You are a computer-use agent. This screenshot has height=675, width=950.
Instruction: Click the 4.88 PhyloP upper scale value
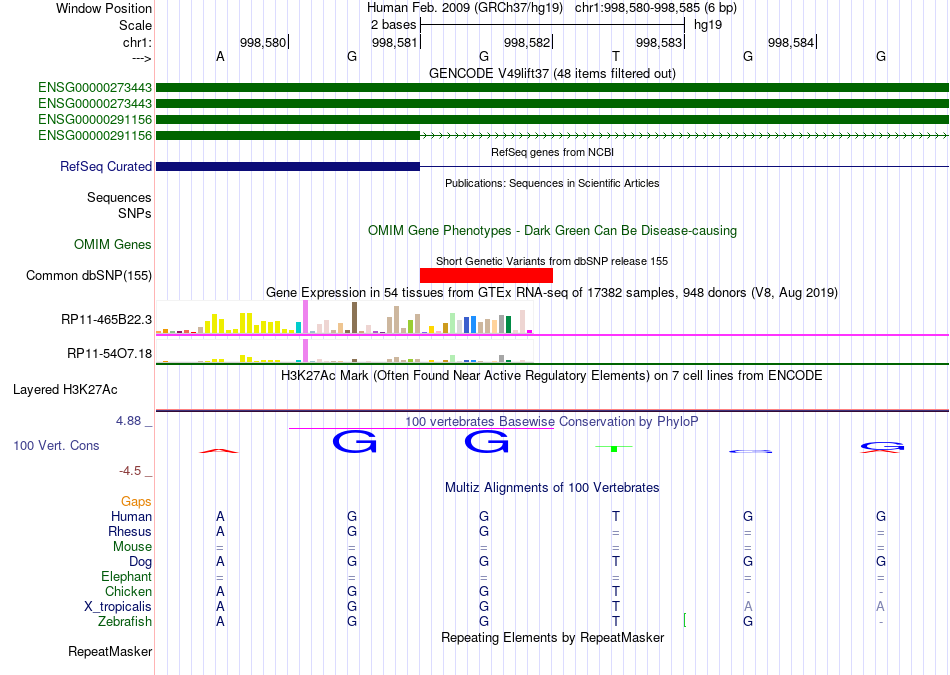[128, 421]
